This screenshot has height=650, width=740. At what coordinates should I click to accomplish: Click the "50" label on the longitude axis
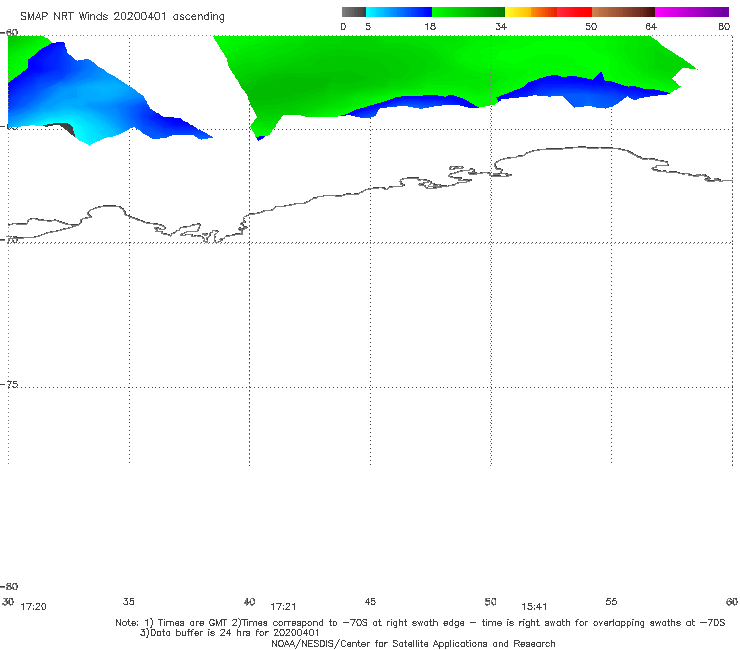click(x=490, y=601)
